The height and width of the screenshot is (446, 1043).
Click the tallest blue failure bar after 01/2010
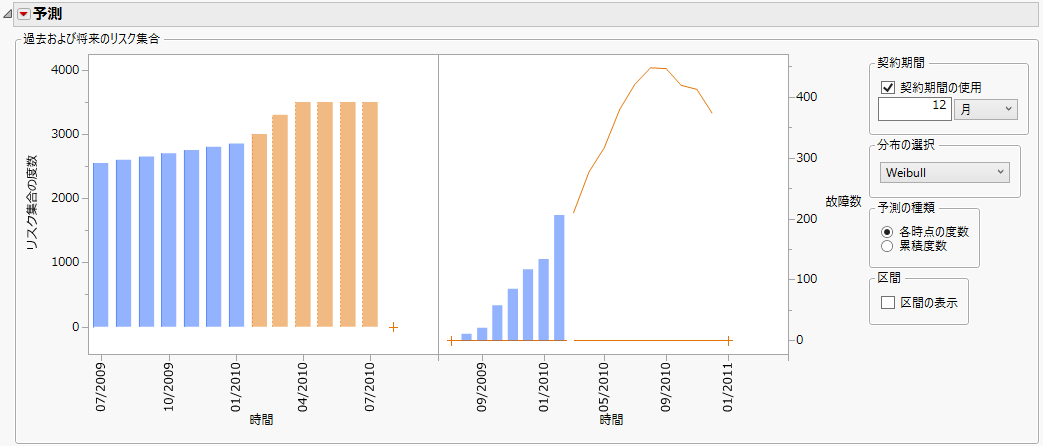559,278
